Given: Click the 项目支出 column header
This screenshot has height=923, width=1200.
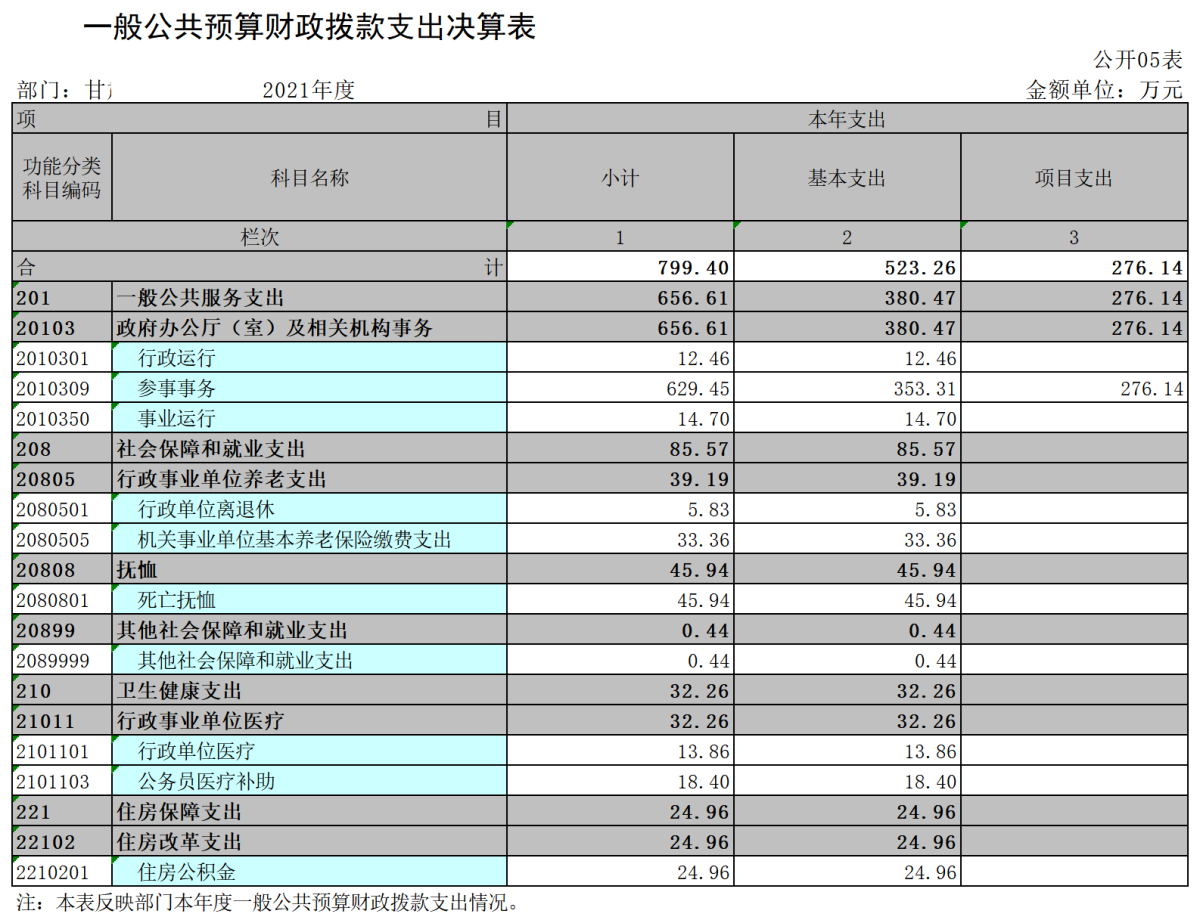Looking at the screenshot, I should point(1074,178).
